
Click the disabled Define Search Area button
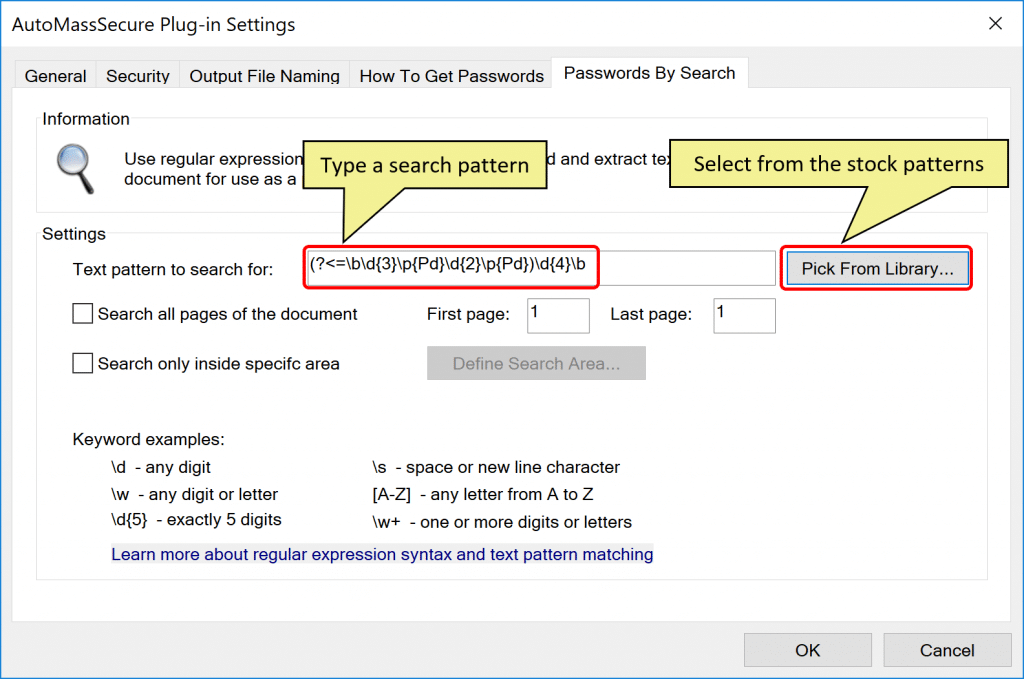[536, 363]
